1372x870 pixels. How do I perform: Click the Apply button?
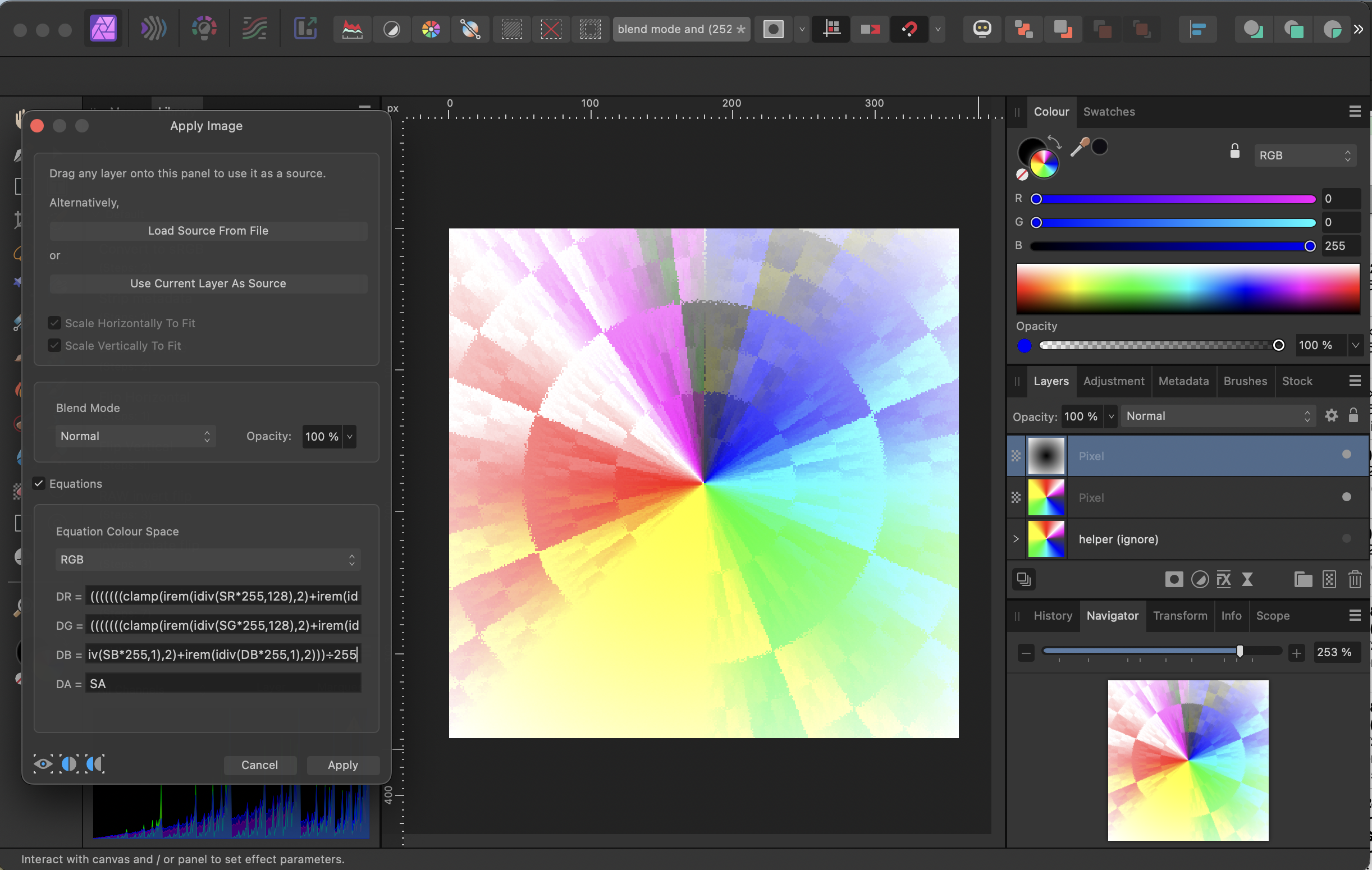click(x=342, y=764)
